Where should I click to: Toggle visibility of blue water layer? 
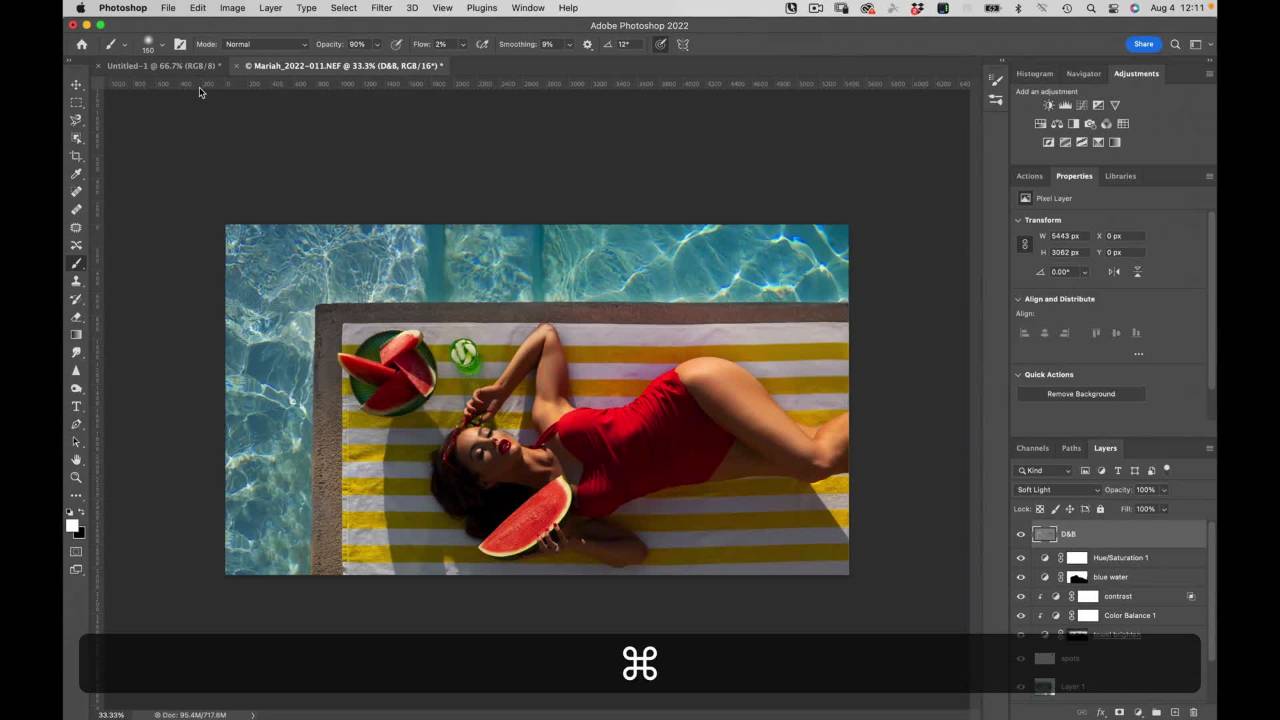1021,577
